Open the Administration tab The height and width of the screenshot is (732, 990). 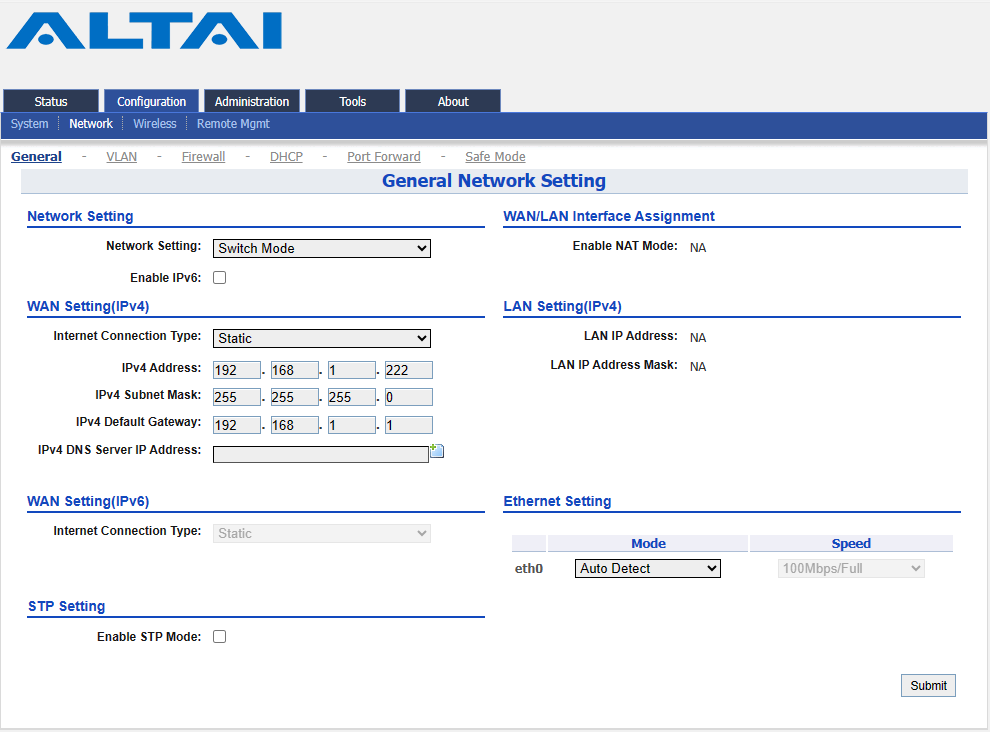point(252,101)
